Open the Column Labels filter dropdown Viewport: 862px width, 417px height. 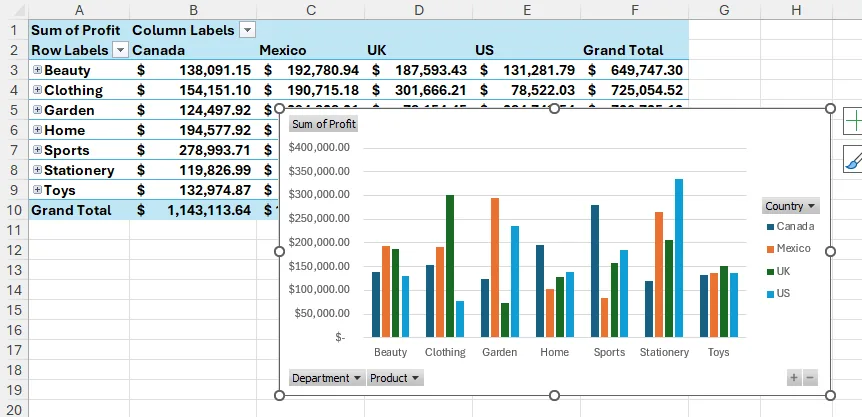point(248,30)
